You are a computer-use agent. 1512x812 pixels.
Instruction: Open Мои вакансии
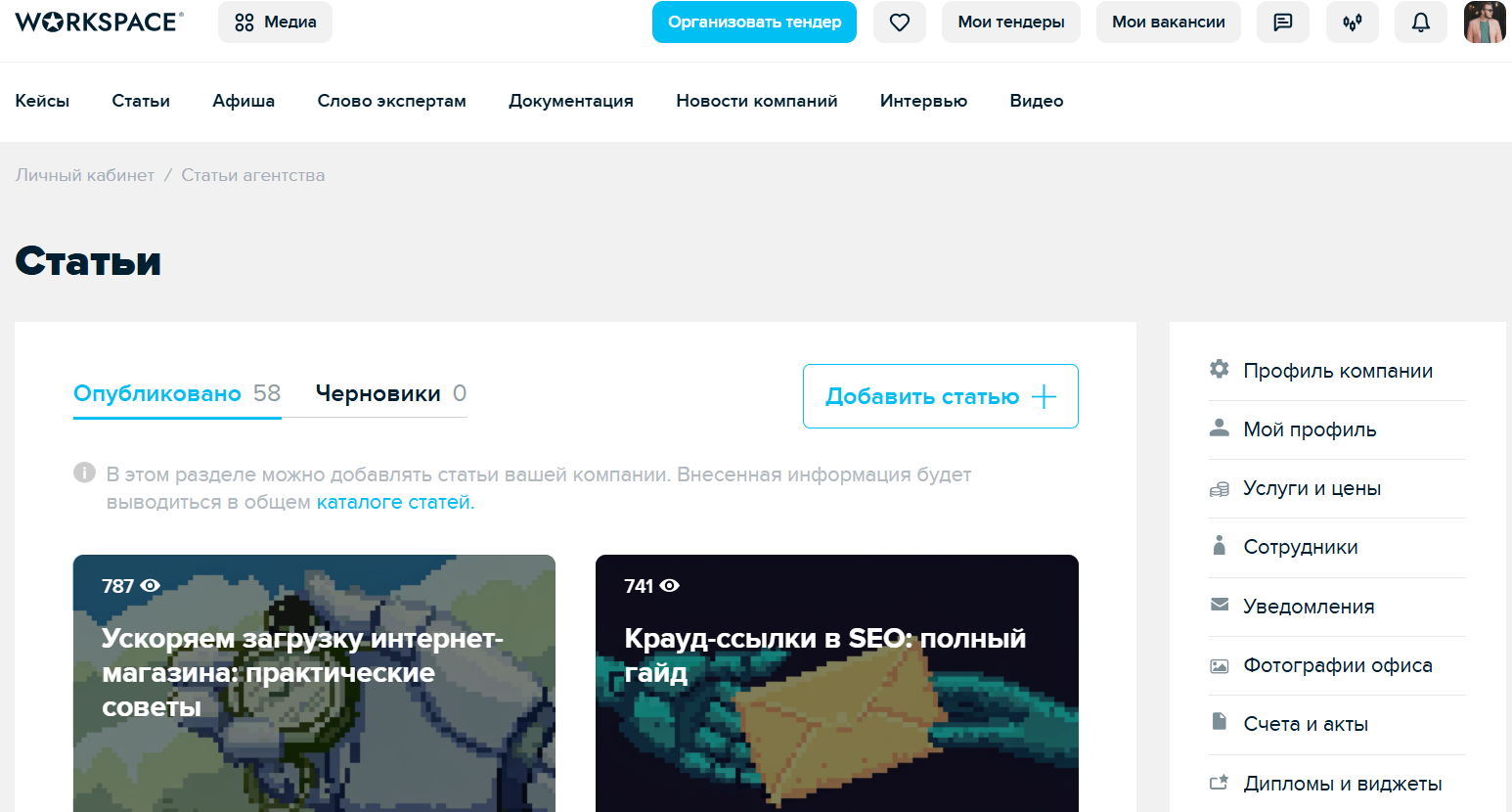click(1169, 22)
